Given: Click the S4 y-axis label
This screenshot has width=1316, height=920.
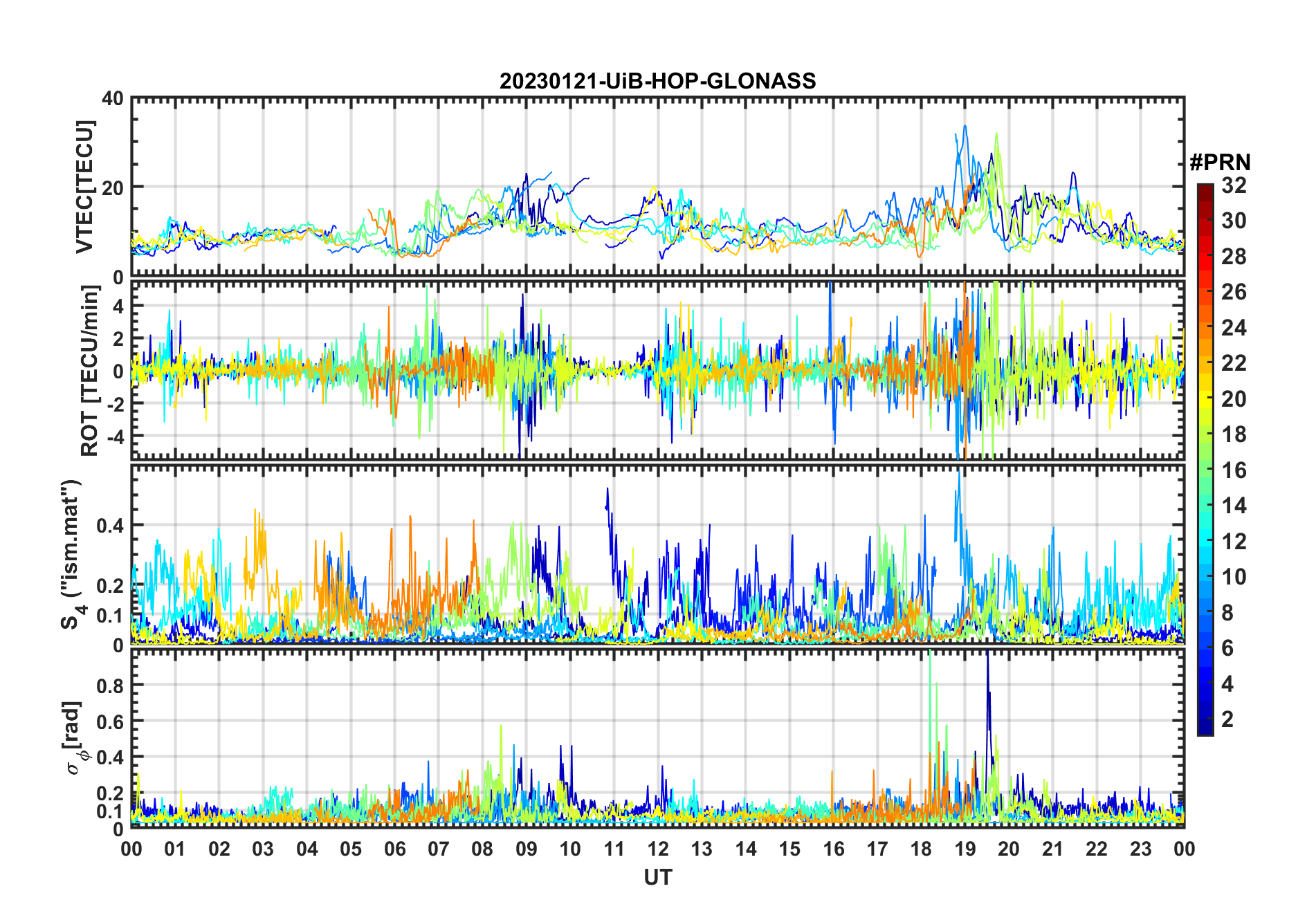Looking at the screenshot, I should pyautogui.click(x=71, y=554).
